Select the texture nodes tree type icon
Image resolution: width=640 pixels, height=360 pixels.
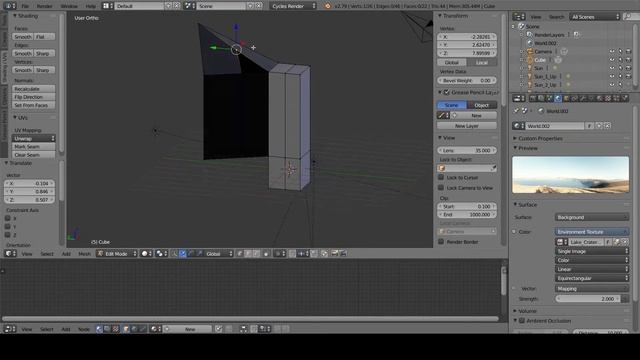pyautogui.click(x=116, y=329)
